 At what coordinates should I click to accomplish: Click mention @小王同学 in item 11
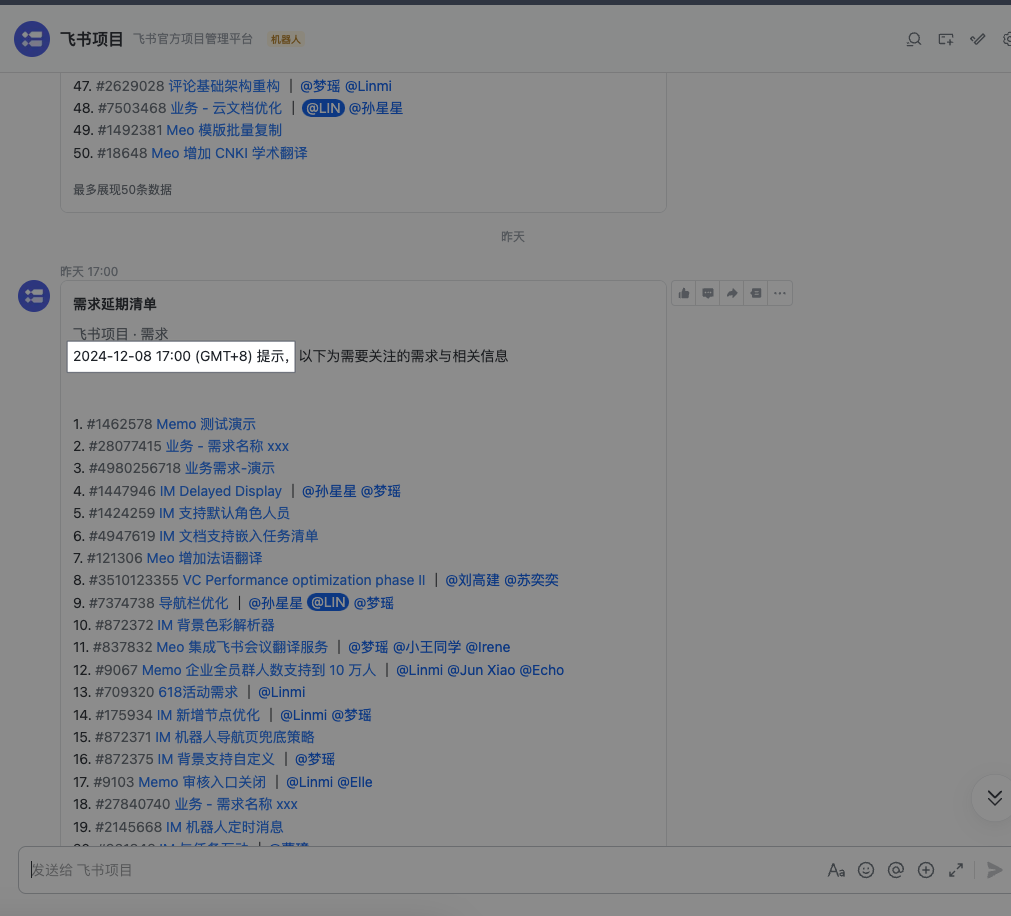[427, 647]
